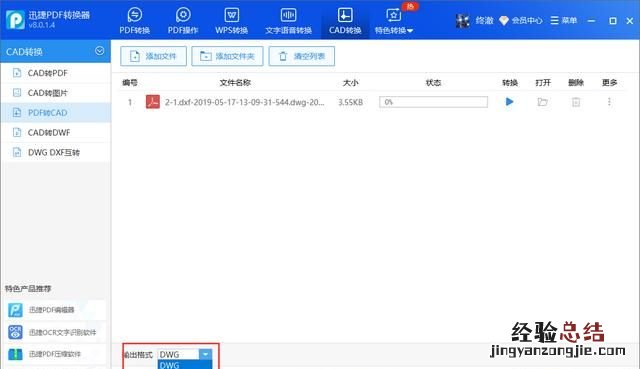Open the PDF操作 toolbar tab
Viewport: 640px width, 369px height.
click(x=183, y=20)
